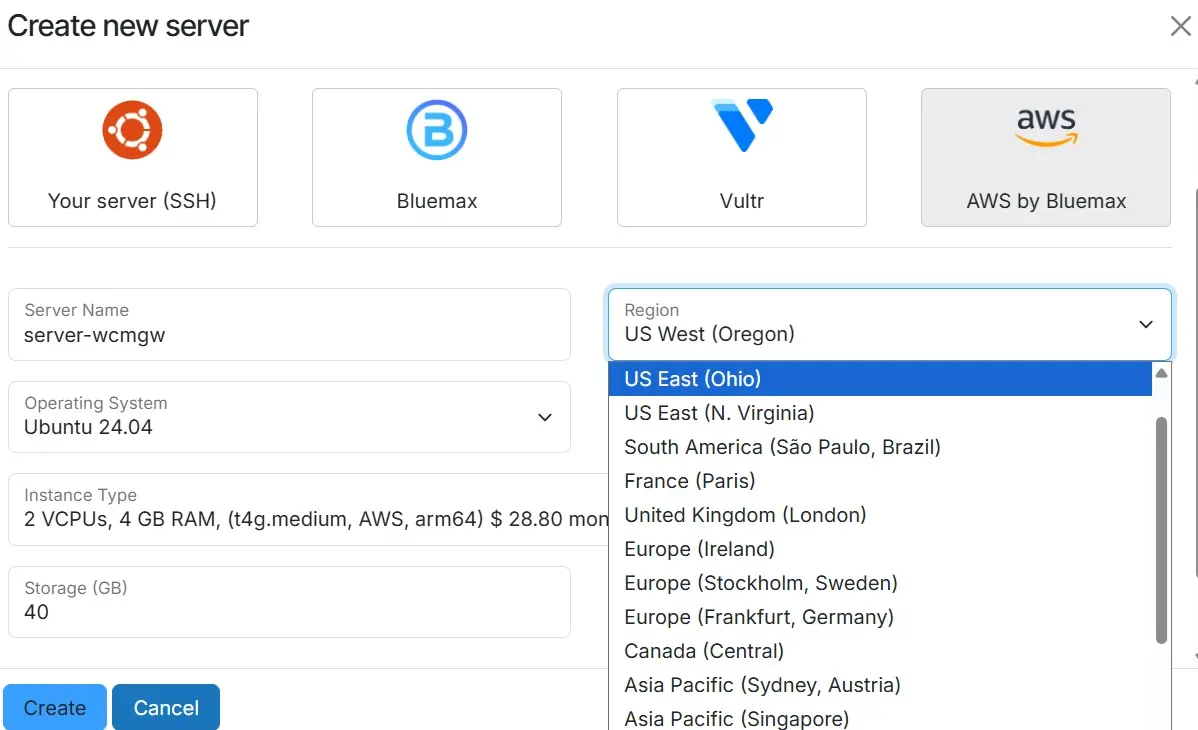
Task: Close the Create new server dialog
Action: click(x=1180, y=27)
